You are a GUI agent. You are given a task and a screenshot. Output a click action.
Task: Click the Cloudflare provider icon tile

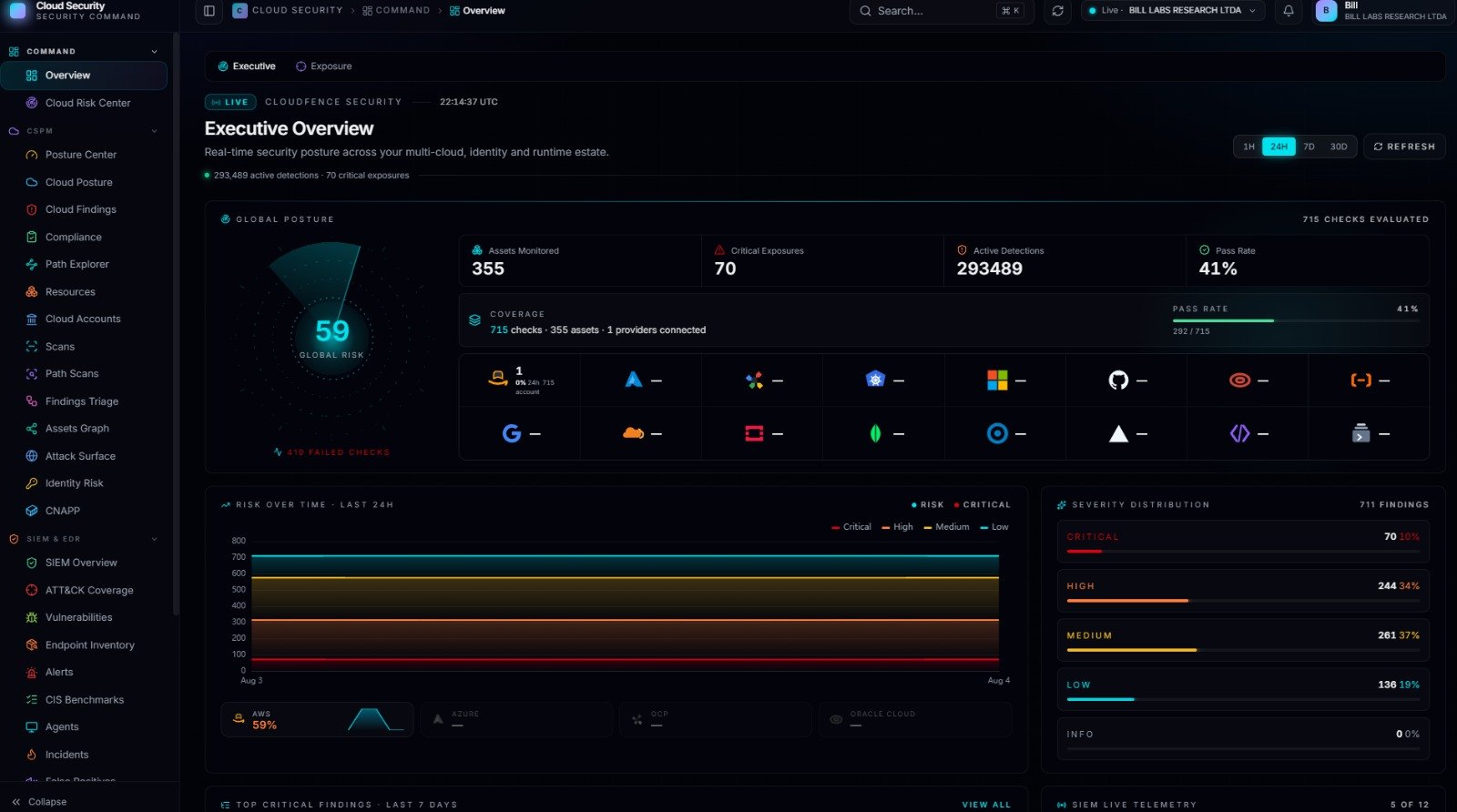coord(634,433)
